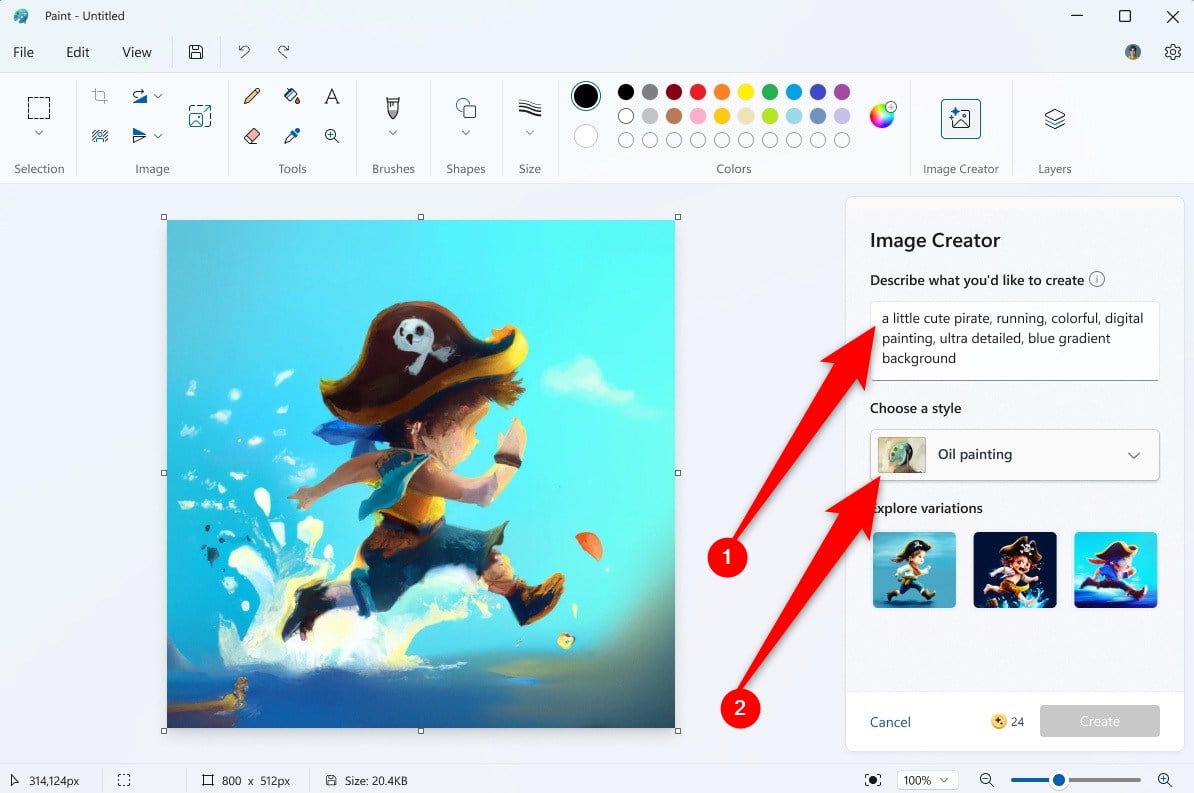Activate the Text tool
Image resolution: width=1194 pixels, height=793 pixels.
[331, 96]
